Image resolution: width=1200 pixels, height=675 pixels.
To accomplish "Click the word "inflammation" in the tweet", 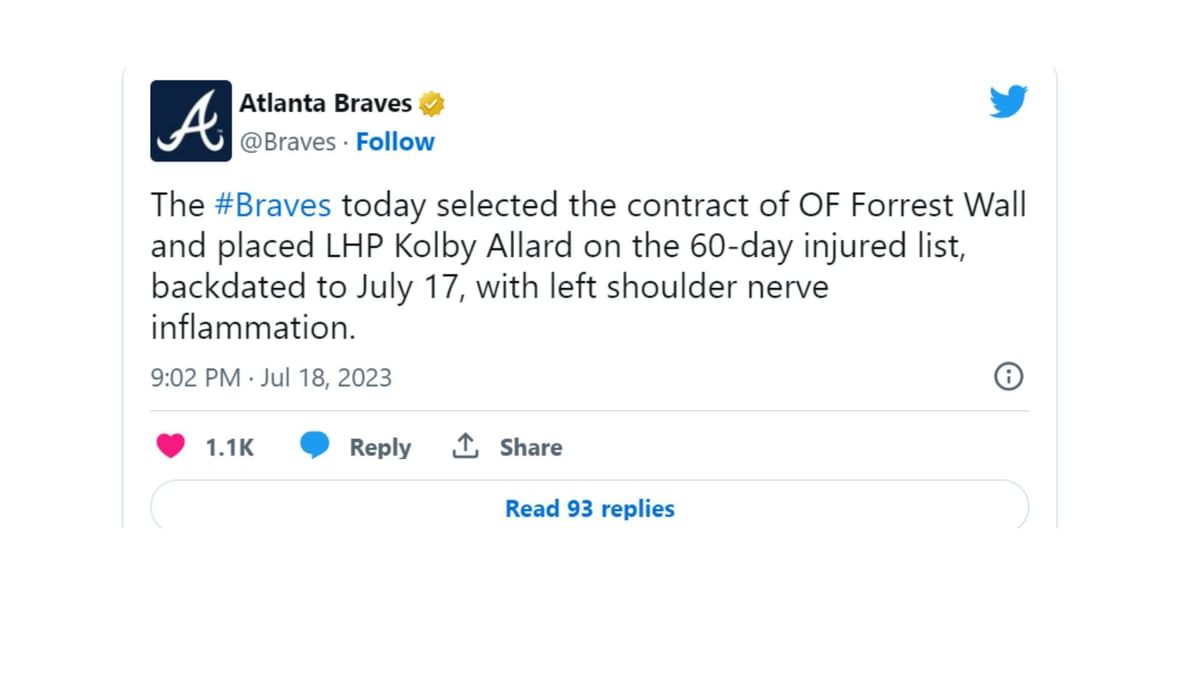I will pyautogui.click(x=253, y=327).
